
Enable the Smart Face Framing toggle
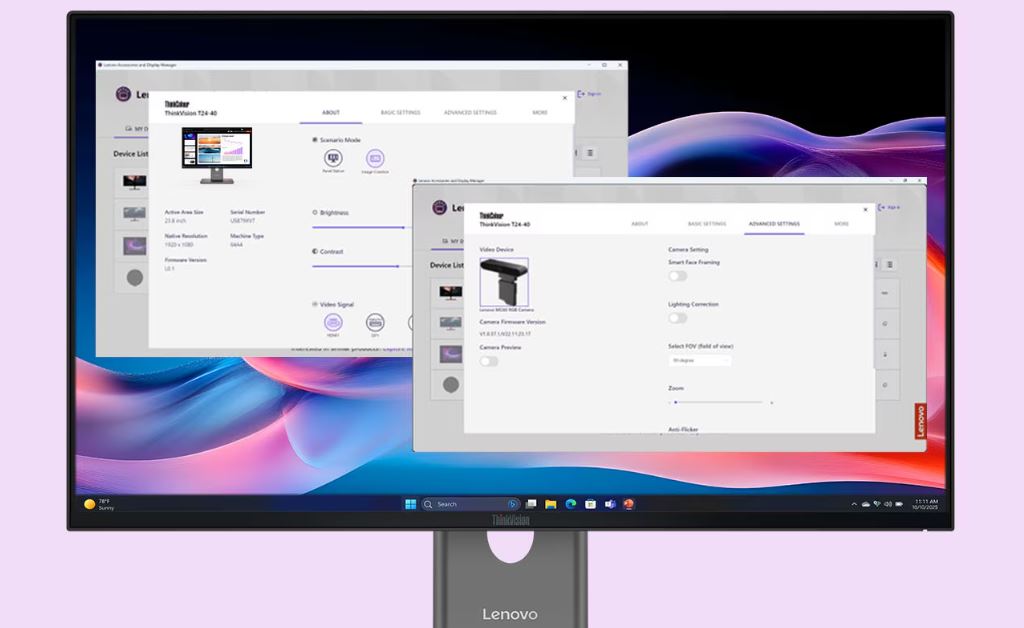(x=678, y=276)
